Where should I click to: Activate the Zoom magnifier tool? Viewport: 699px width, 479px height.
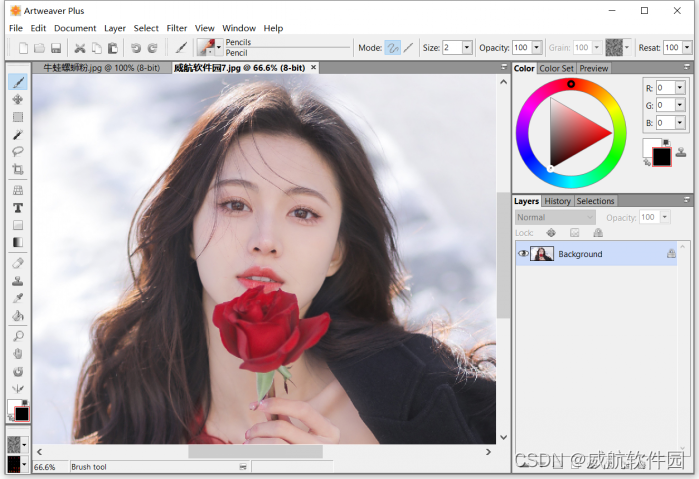[18, 336]
